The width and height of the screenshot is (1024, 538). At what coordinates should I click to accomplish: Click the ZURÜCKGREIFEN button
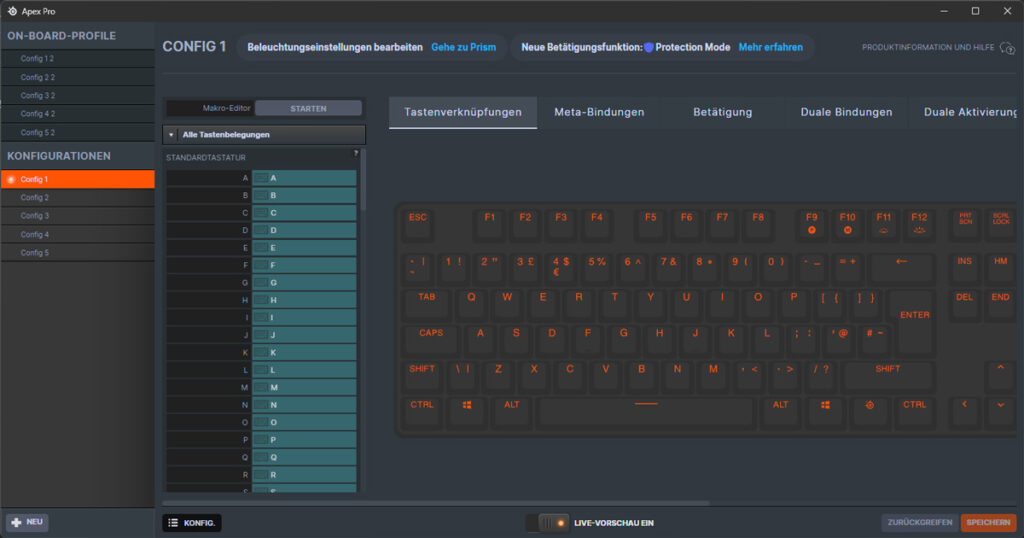tap(920, 522)
